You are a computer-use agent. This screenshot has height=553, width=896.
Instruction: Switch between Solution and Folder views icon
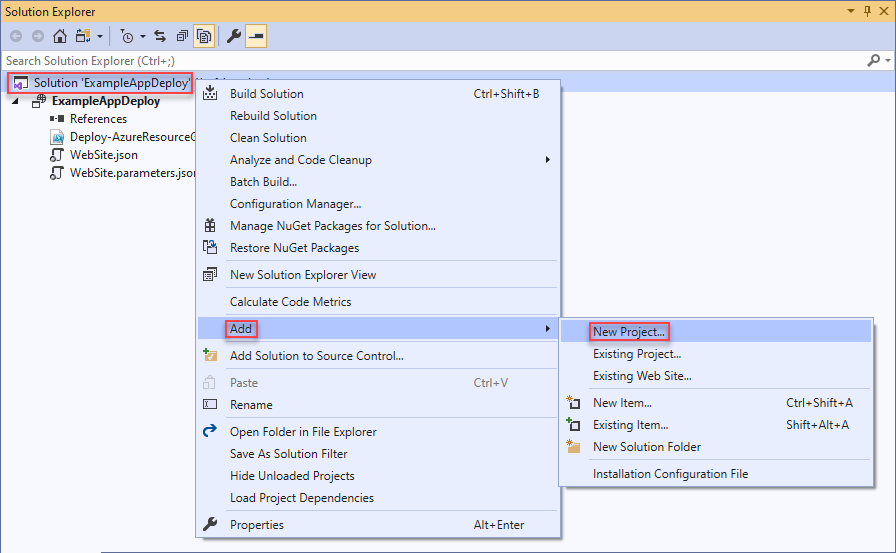tap(83, 37)
